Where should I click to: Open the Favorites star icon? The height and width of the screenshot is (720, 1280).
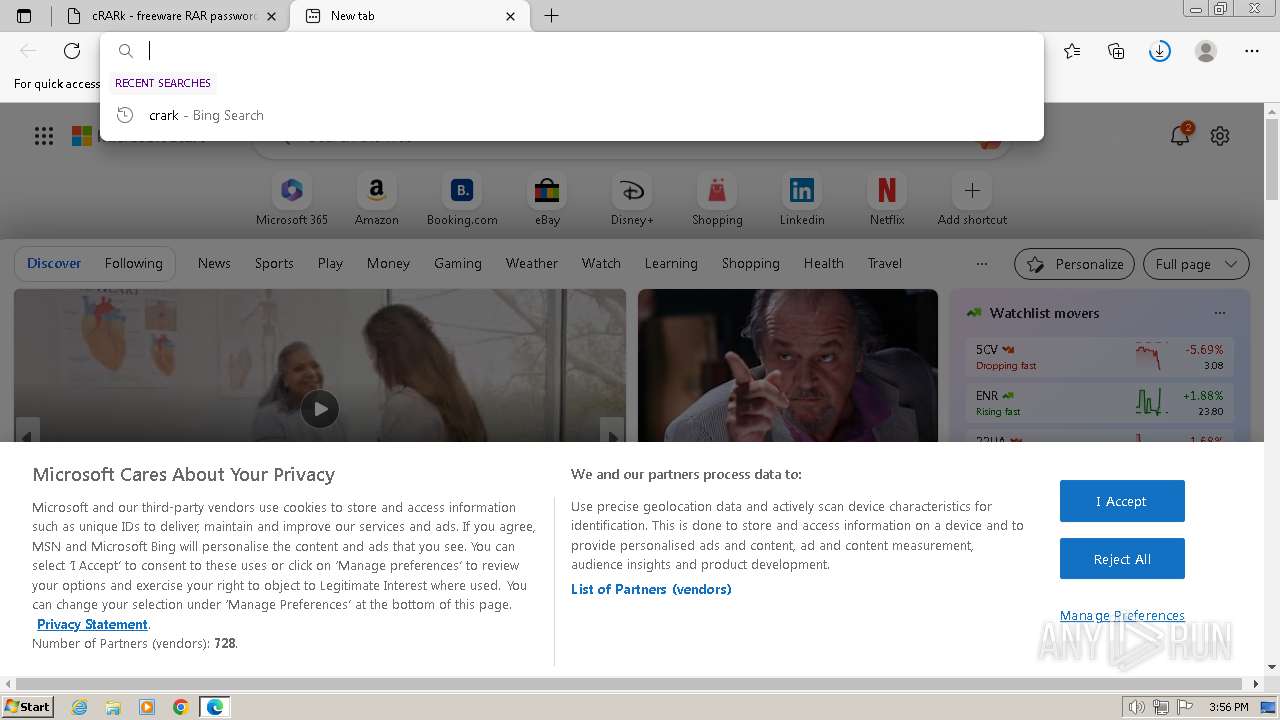point(1072,51)
